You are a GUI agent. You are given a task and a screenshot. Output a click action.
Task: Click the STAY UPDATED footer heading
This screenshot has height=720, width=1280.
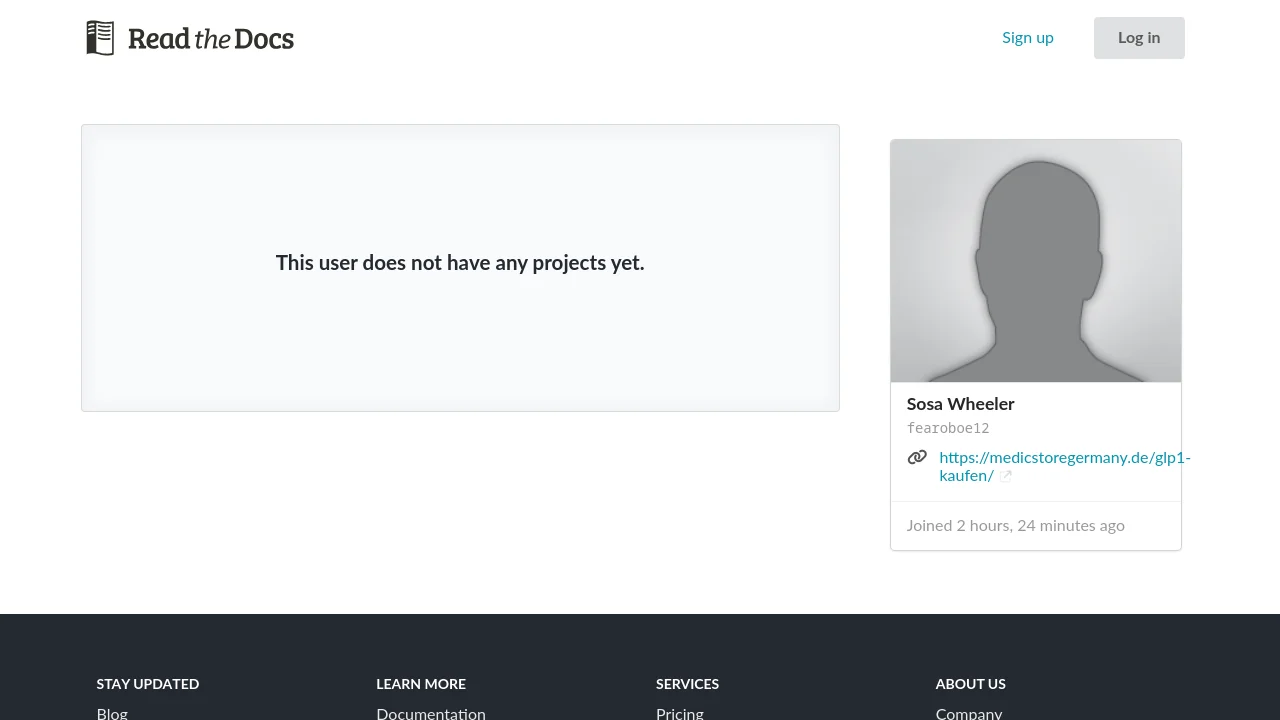[147, 684]
